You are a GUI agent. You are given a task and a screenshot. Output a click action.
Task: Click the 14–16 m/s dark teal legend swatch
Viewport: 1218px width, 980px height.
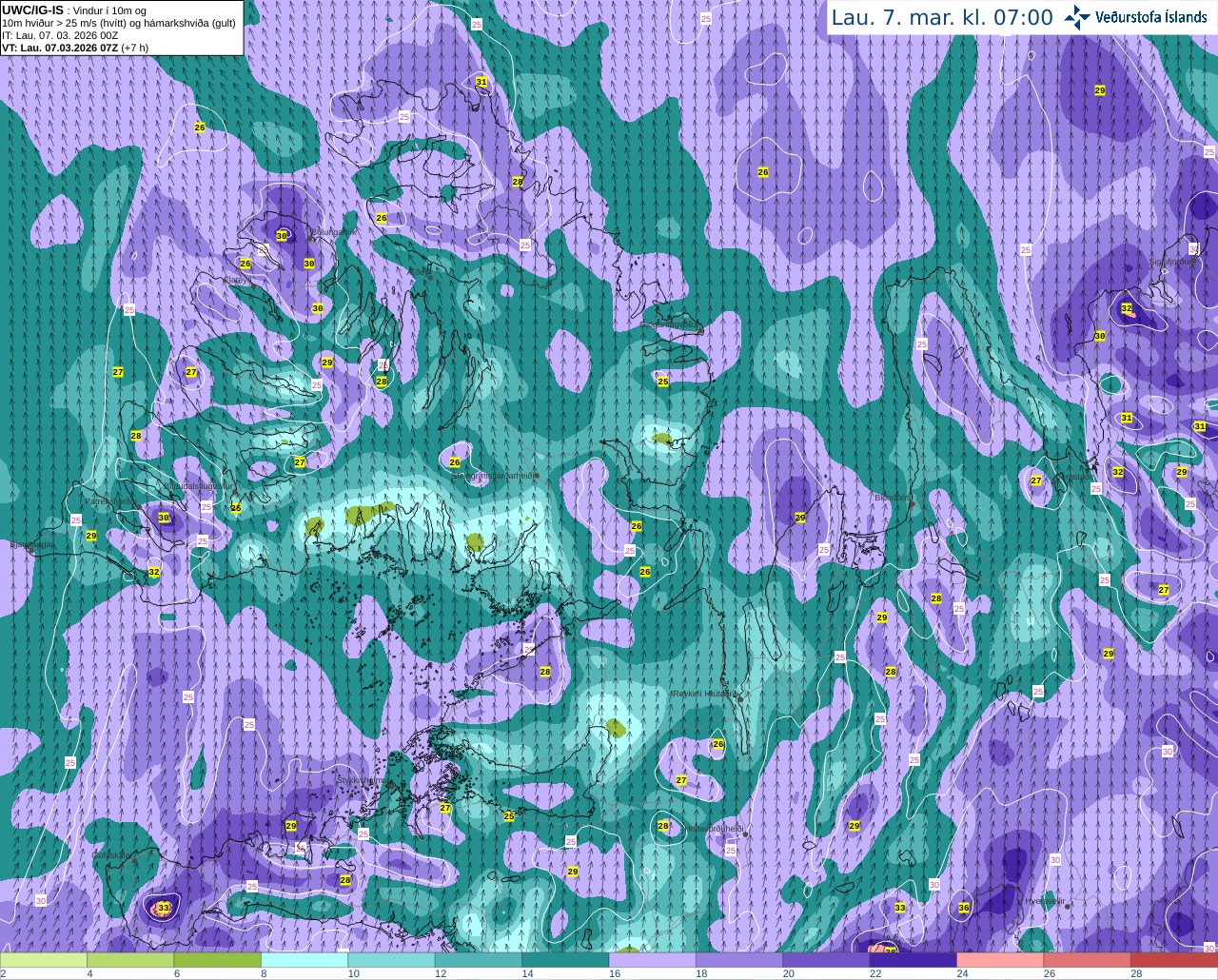pos(565,960)
